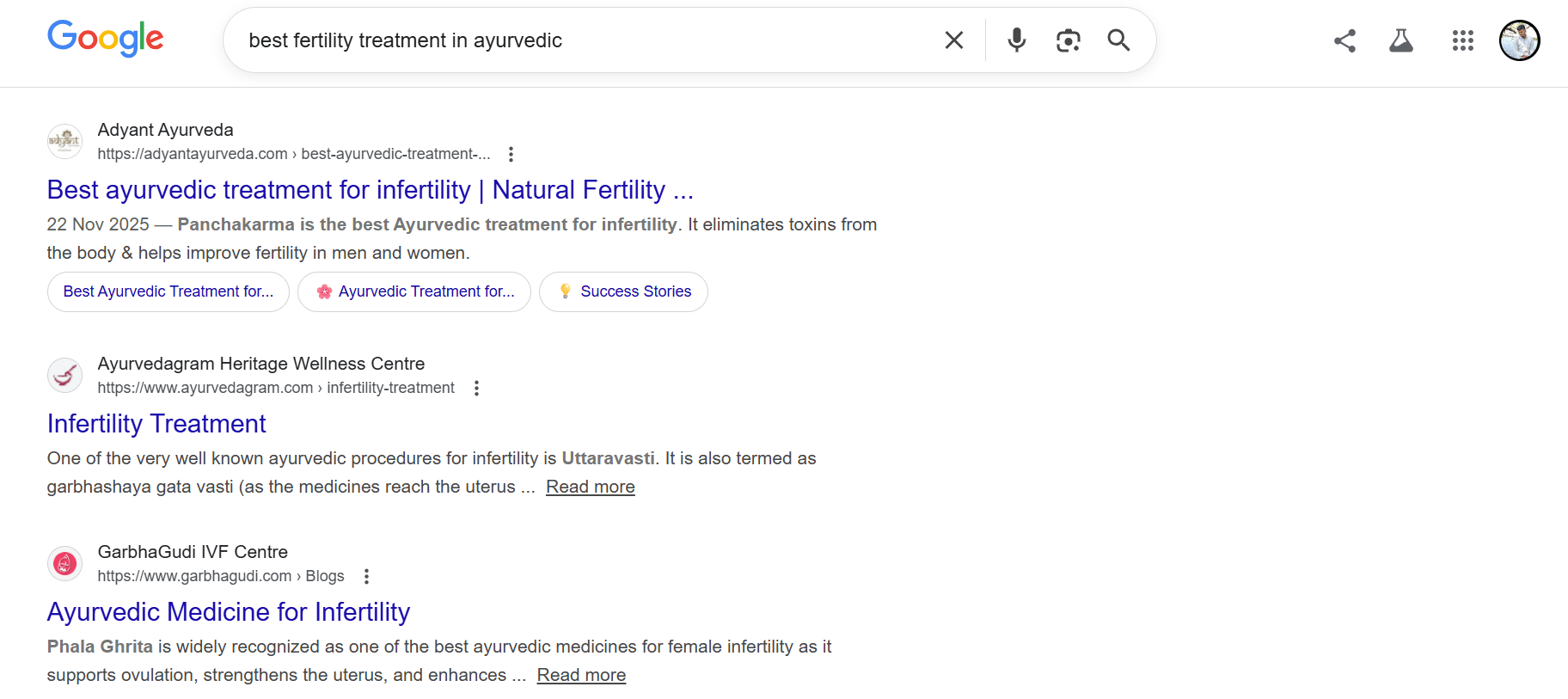The width and height of the screenshot is (1568, 699).
Task: Open more options for the GarbhaGudi result
Action: point(366,576)
